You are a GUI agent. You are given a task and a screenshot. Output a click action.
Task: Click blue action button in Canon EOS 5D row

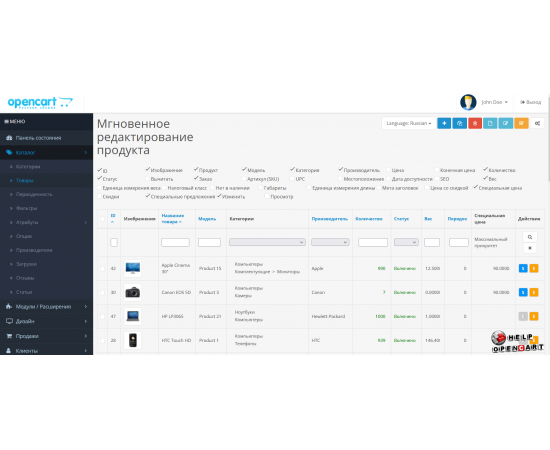pos(523,292)
